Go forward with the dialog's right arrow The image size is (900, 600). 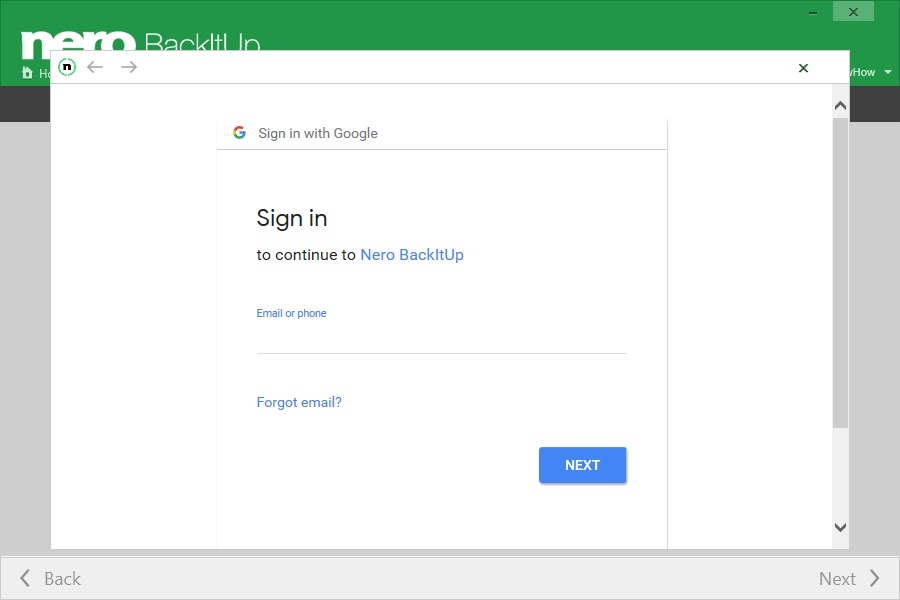coord(129,67)
